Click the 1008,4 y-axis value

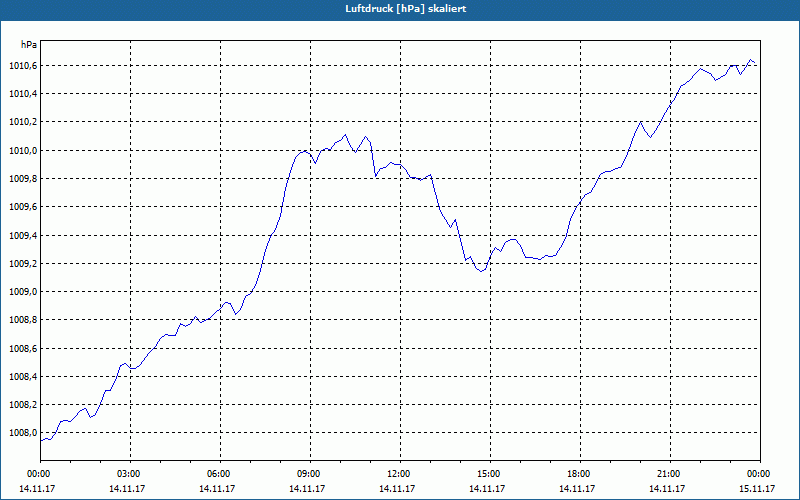coord(22,377)
